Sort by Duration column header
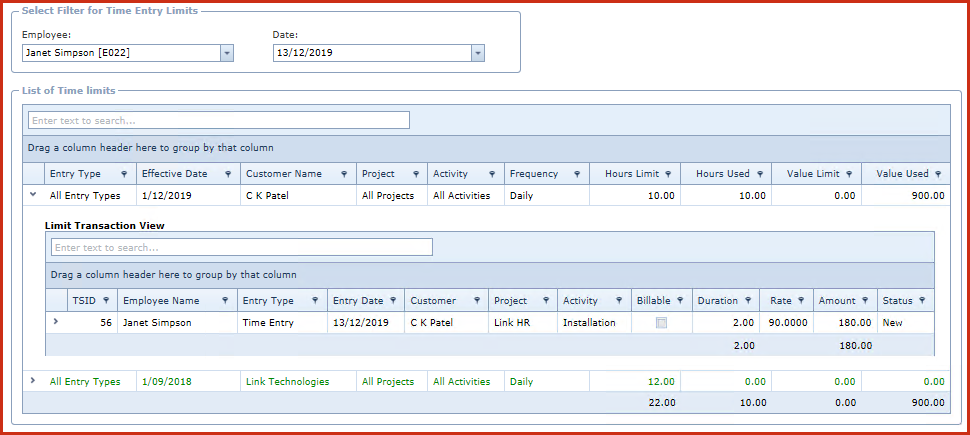The height and width of the screenshot is (435, 970). pyautogui.click(x=717, y=301)
